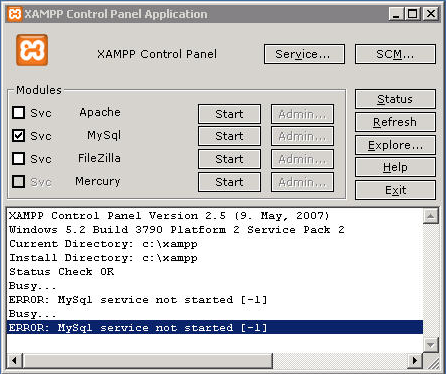Toggle the Apache Svc checkbox

pos(18,113)
